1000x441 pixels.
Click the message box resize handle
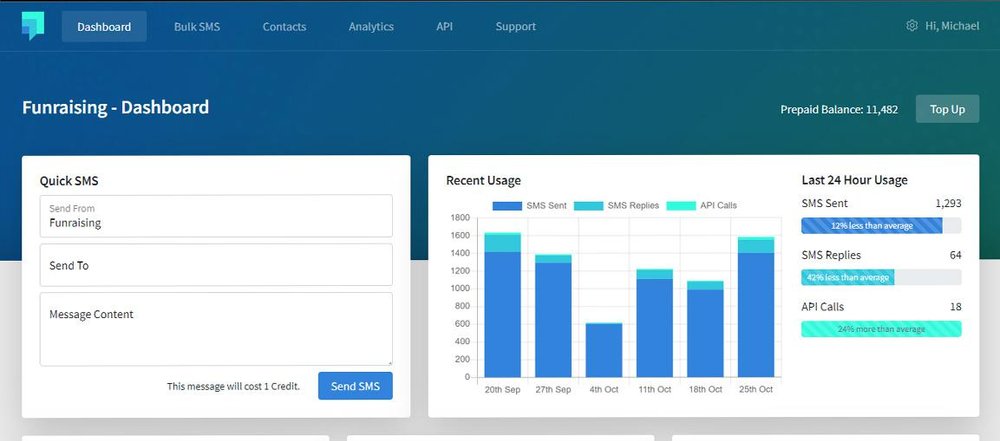(390, 363)
